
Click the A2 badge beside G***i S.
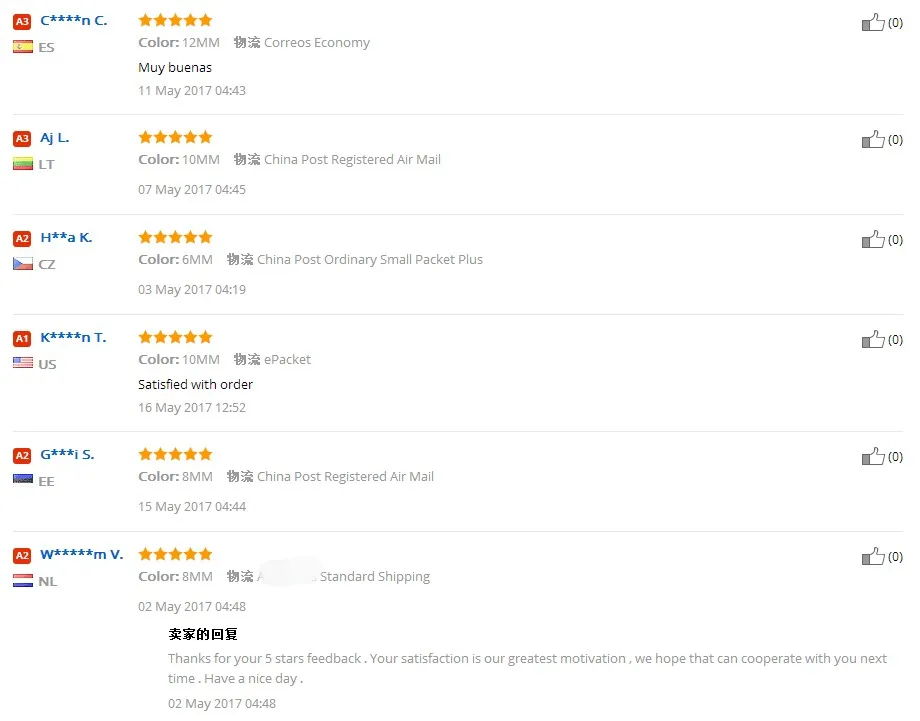(x=22, y=456)
